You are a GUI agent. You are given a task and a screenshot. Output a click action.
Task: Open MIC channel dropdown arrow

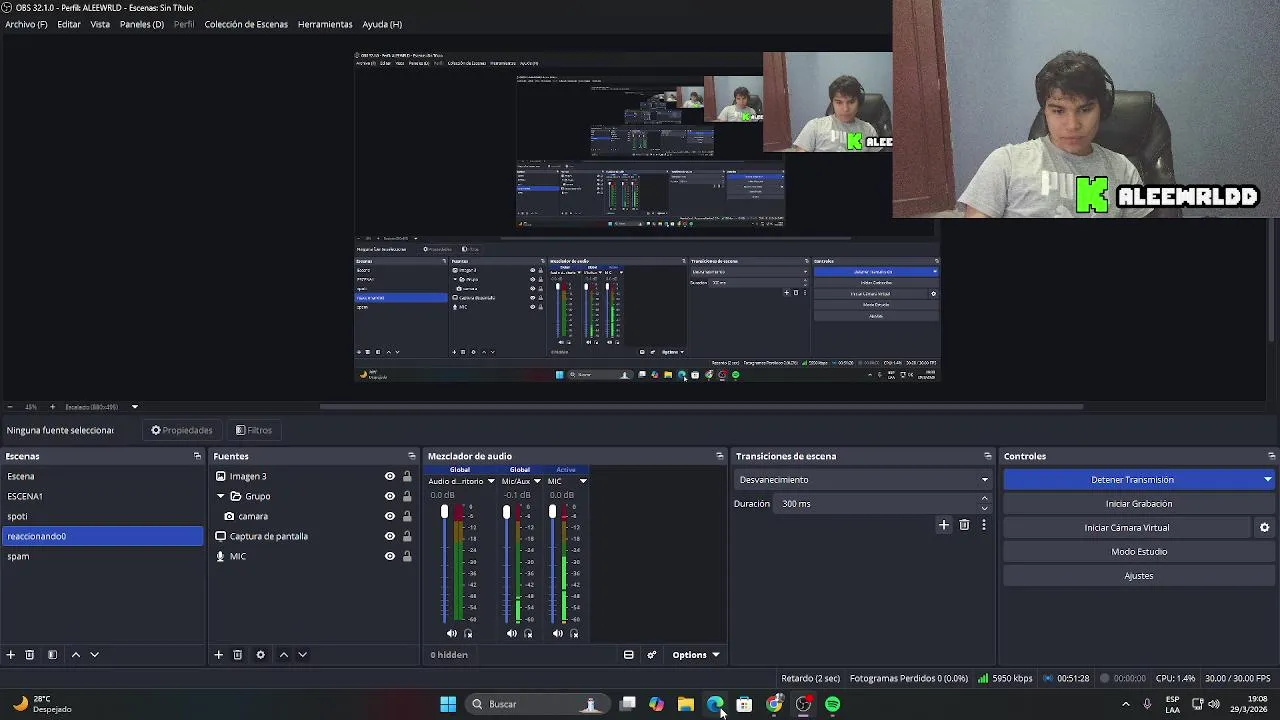(x=583, y=481)
